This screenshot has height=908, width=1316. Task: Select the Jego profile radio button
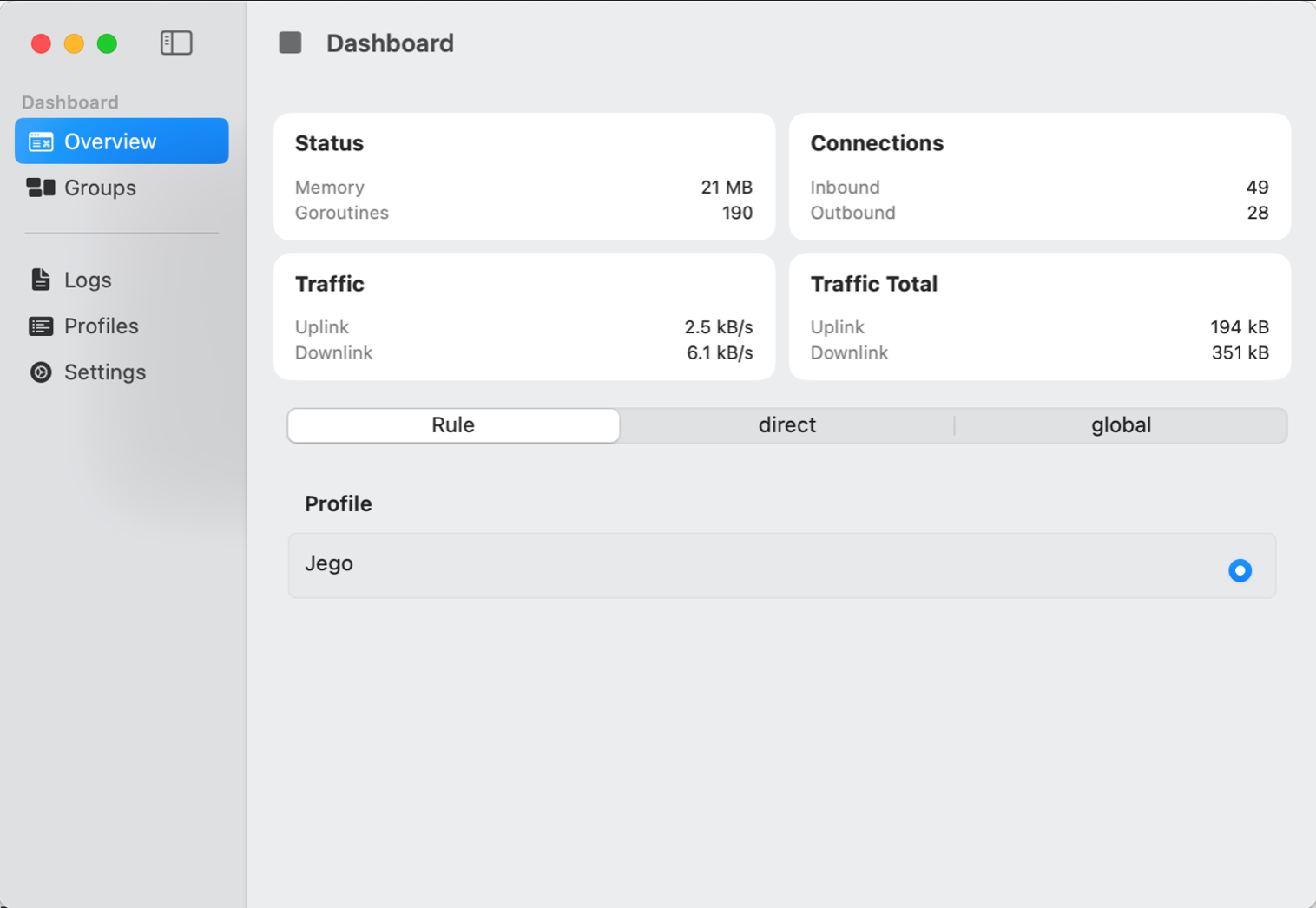pyautogui.click(x=1240, y=570)
